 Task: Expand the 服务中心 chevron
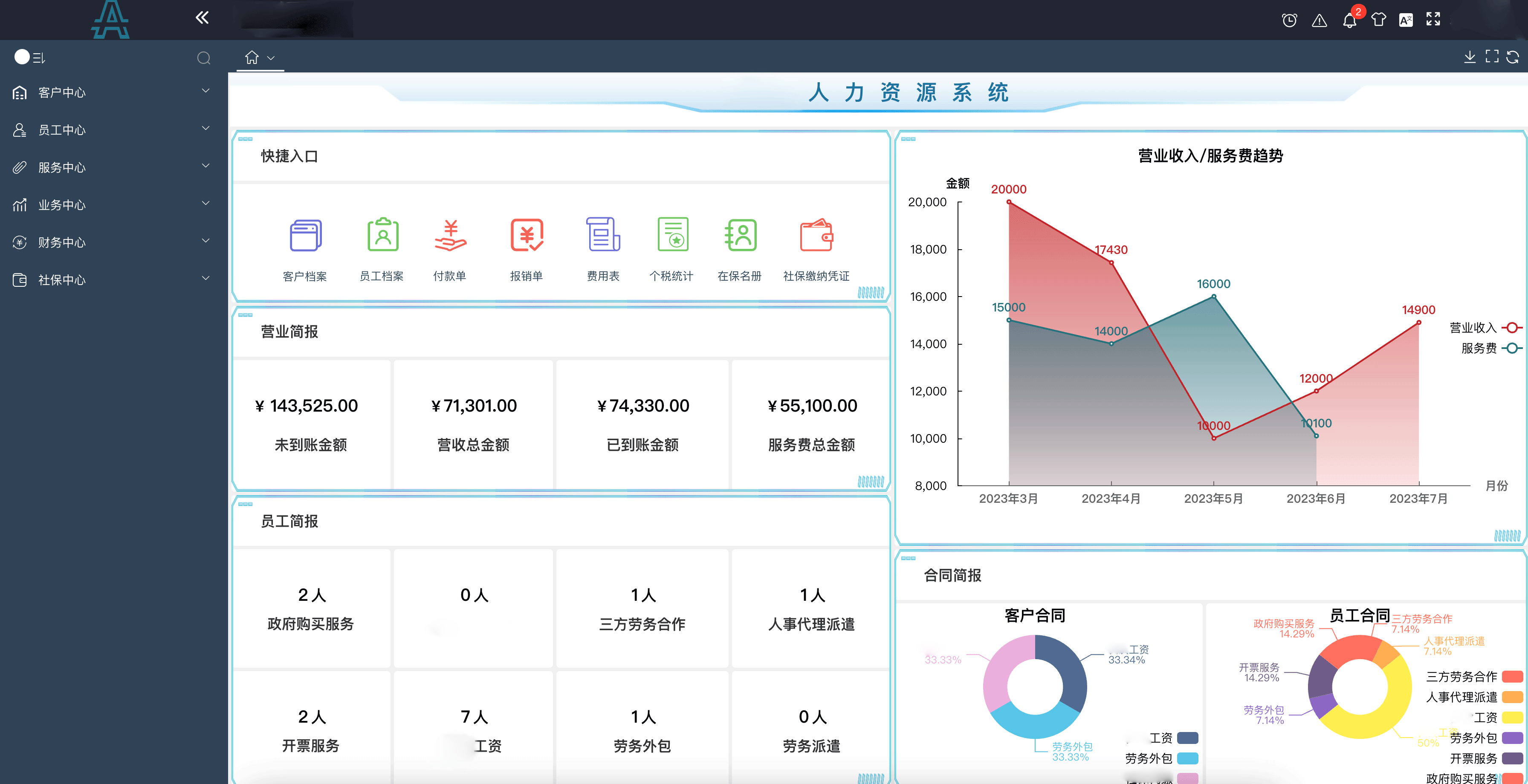click(x=206, y=165)
